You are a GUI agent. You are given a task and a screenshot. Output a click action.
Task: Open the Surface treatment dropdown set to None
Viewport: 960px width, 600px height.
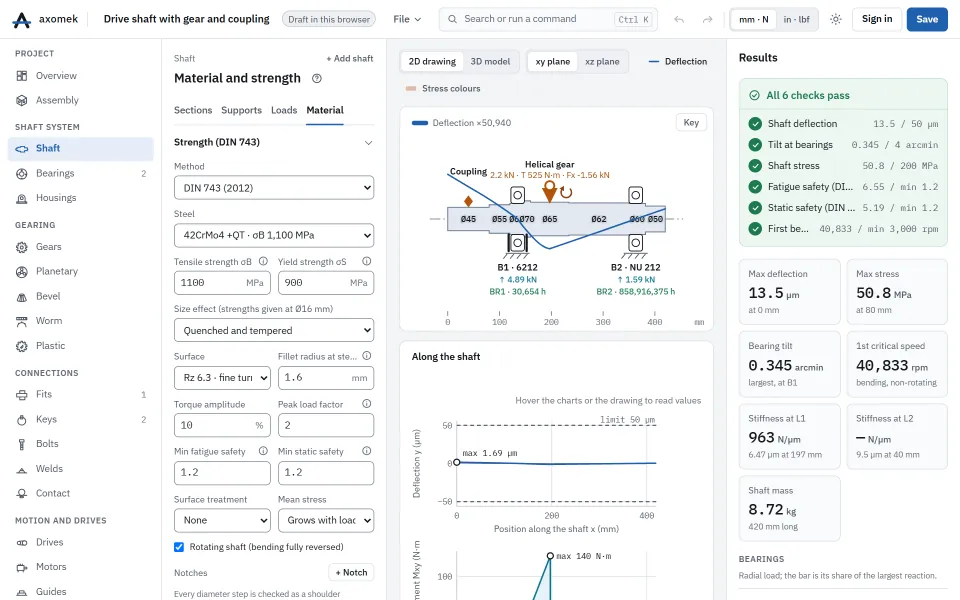222,520
